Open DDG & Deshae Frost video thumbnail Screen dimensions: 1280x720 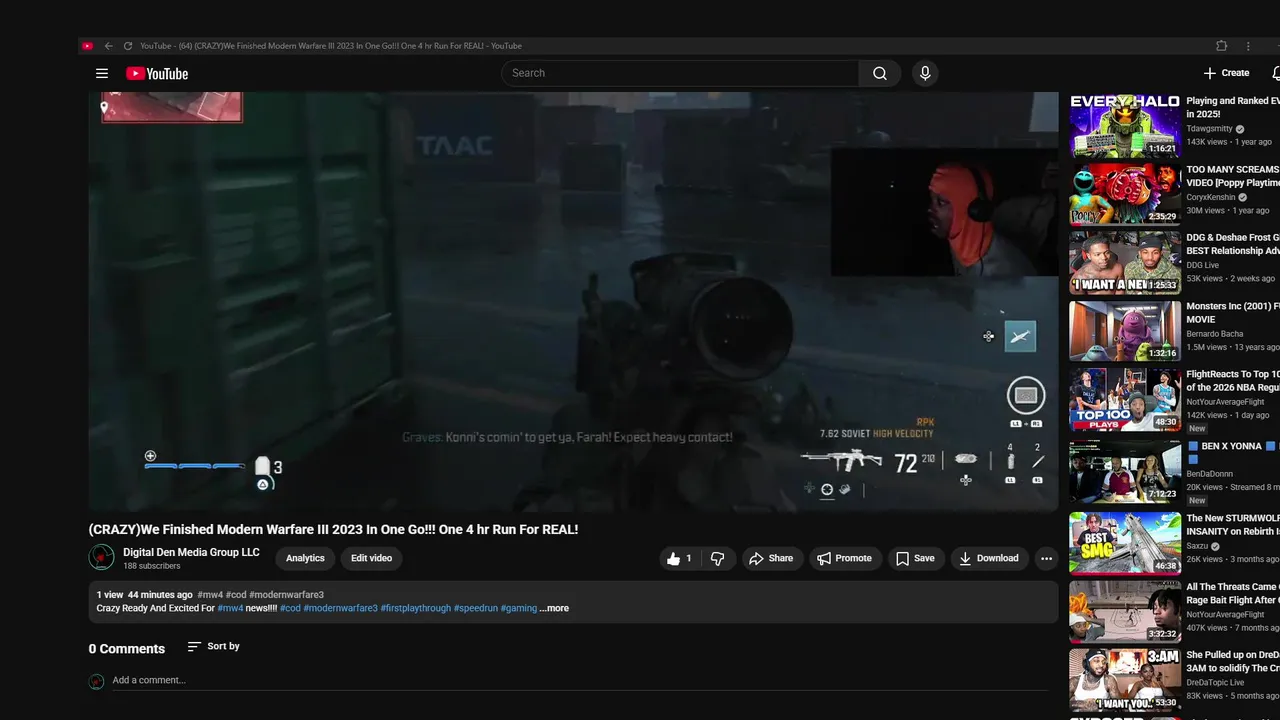click(x=1125, y=262)
